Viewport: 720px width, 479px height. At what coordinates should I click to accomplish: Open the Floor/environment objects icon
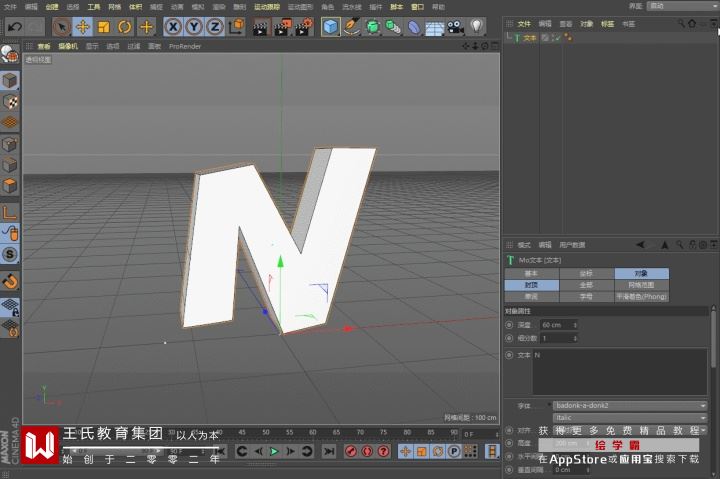tap(434, 27)
